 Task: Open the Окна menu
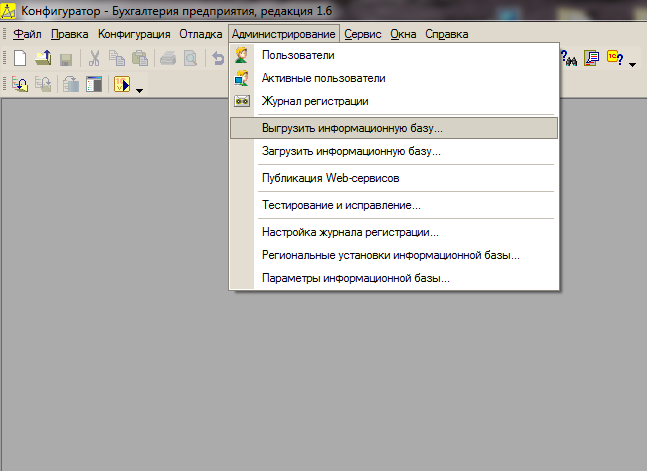tap(403, 34)
